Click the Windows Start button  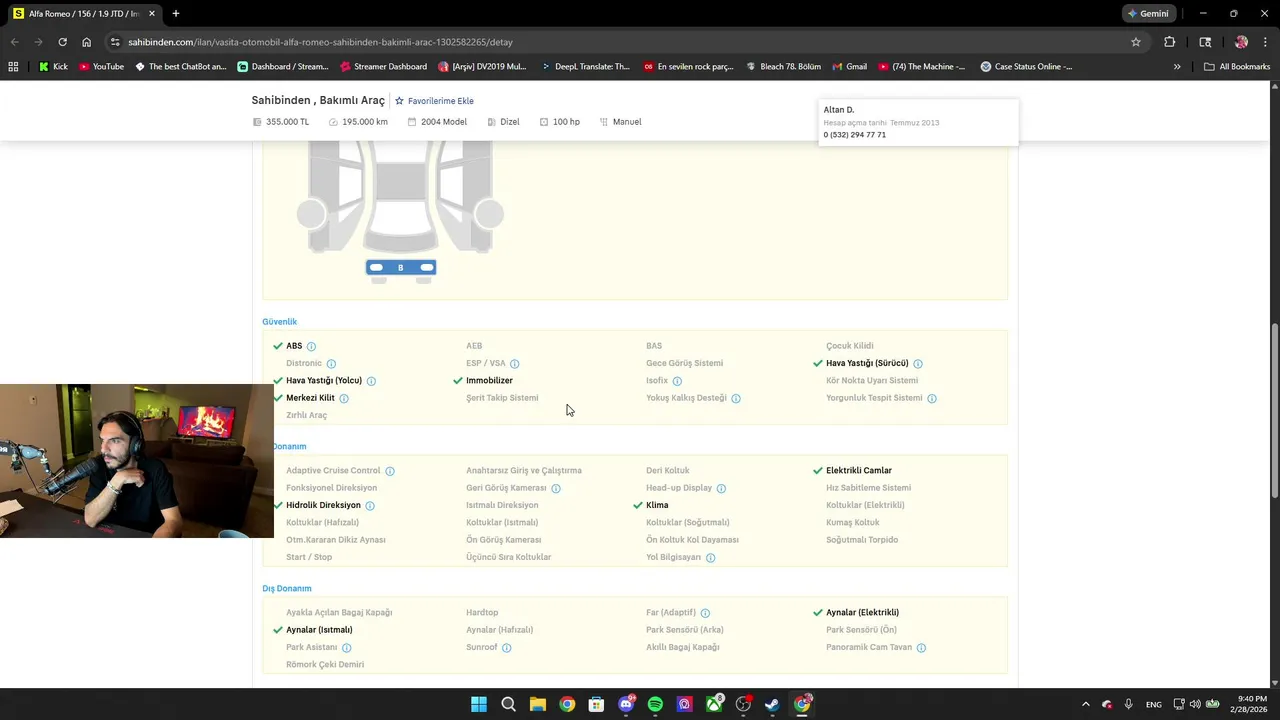[x=479, y=704]
